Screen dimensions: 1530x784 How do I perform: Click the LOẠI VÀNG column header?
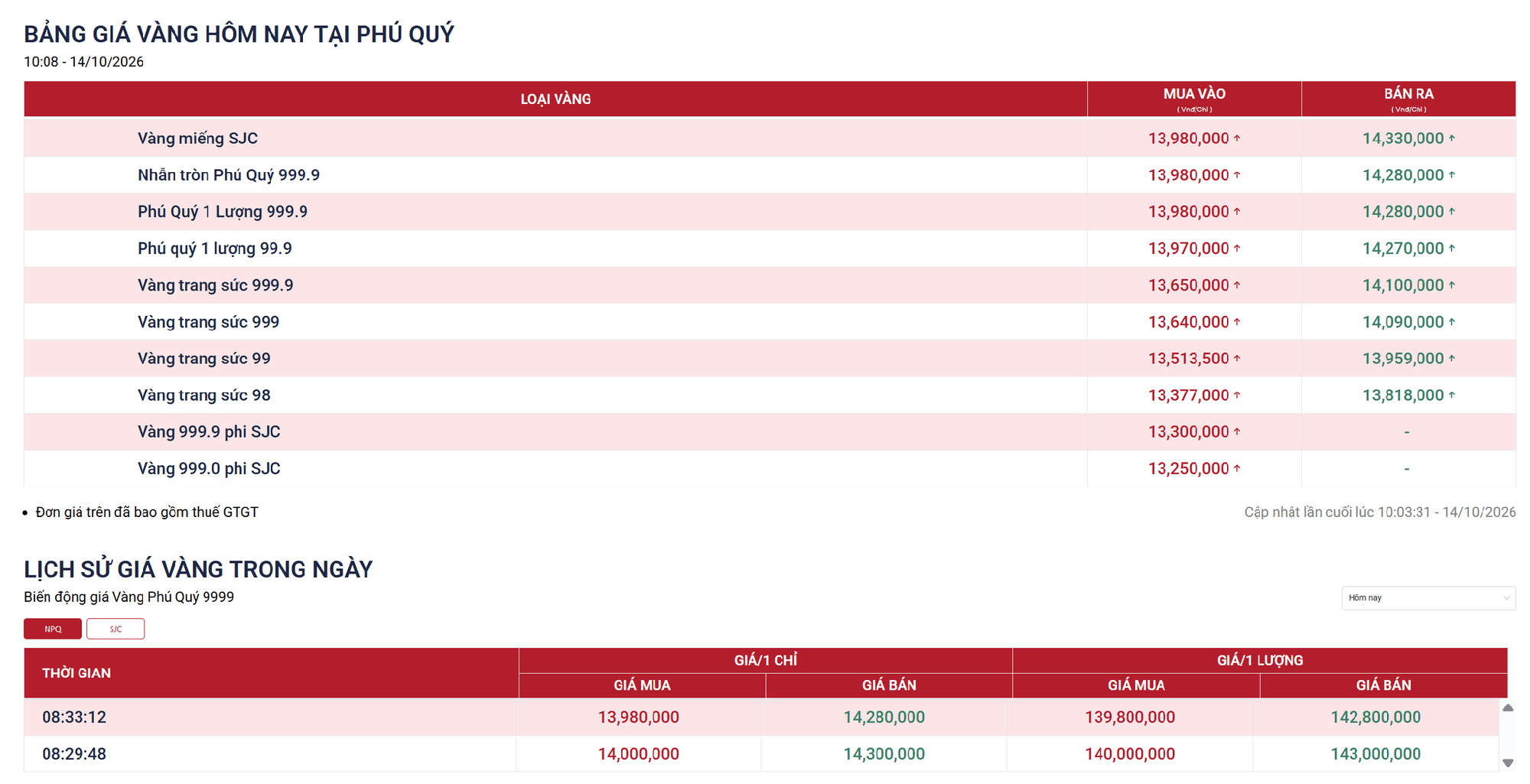[555, 99]
